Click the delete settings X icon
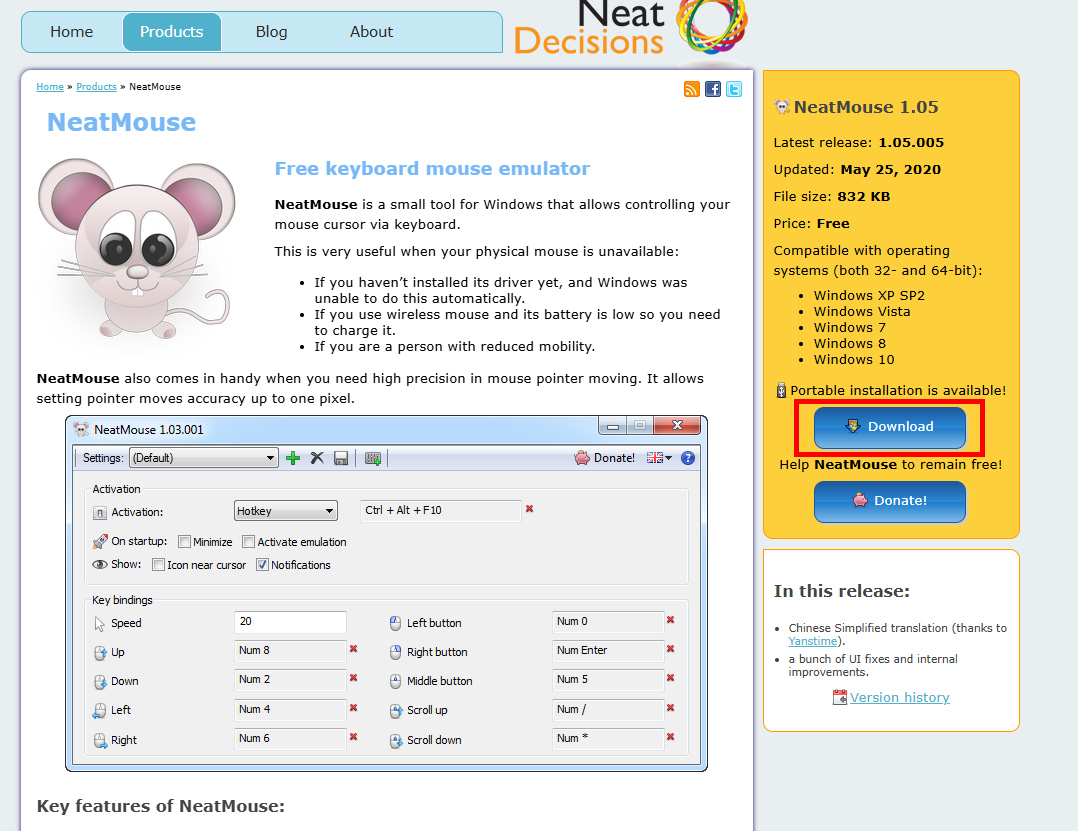 (x=317, y=458)
